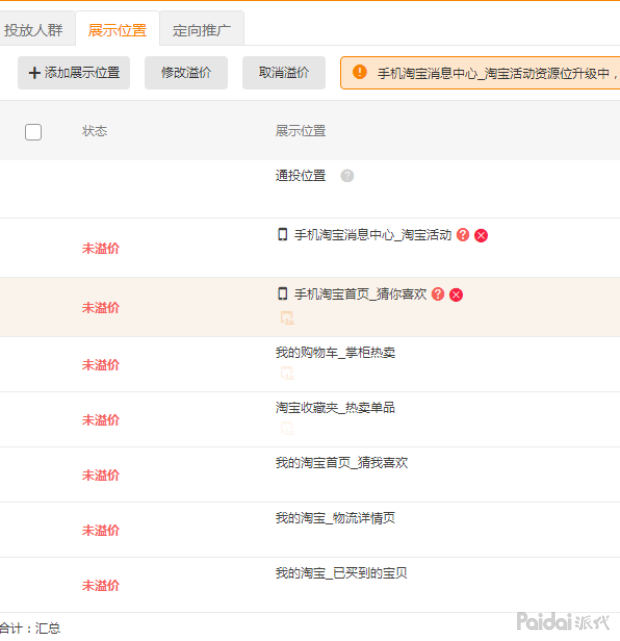This screenshot has width=620, height=641.
Task: Click the phone icon before 手机淘宝消息中心_淘宝活动
Action: 282,235
